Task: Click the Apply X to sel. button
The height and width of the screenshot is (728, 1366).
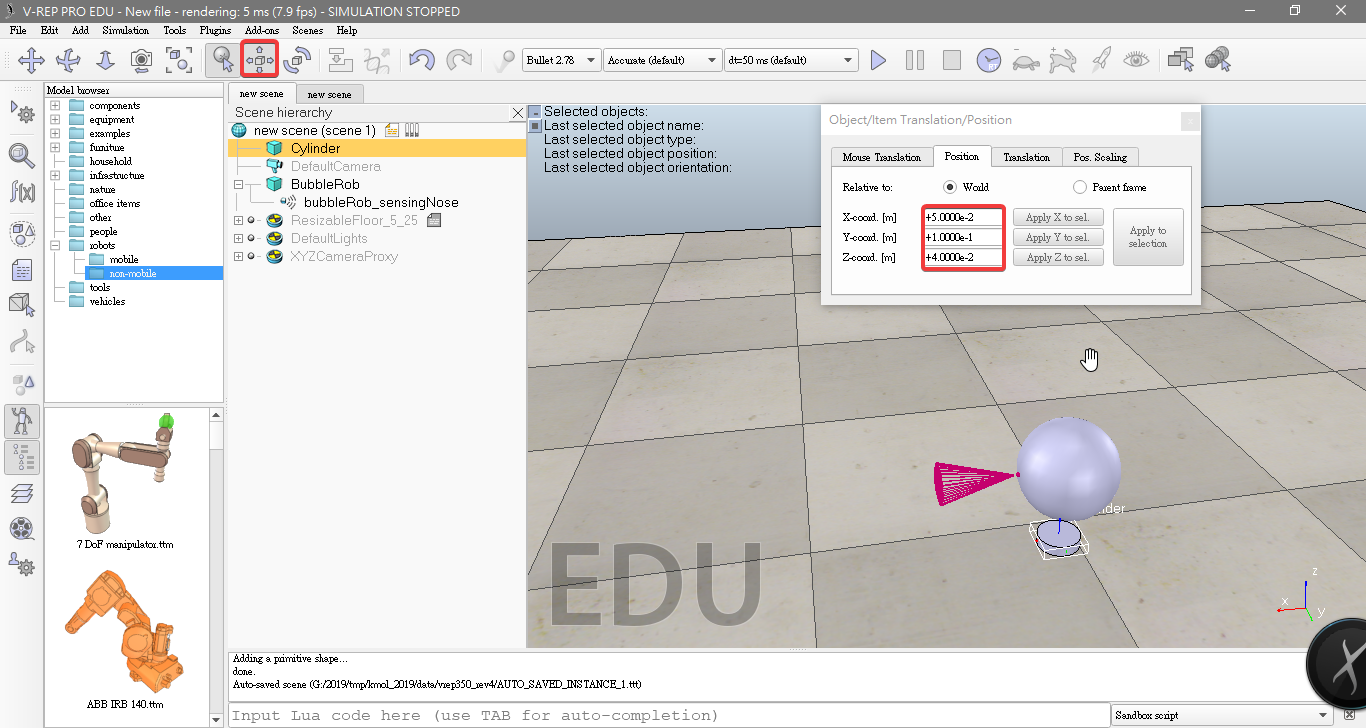Action: [1058, 217]
